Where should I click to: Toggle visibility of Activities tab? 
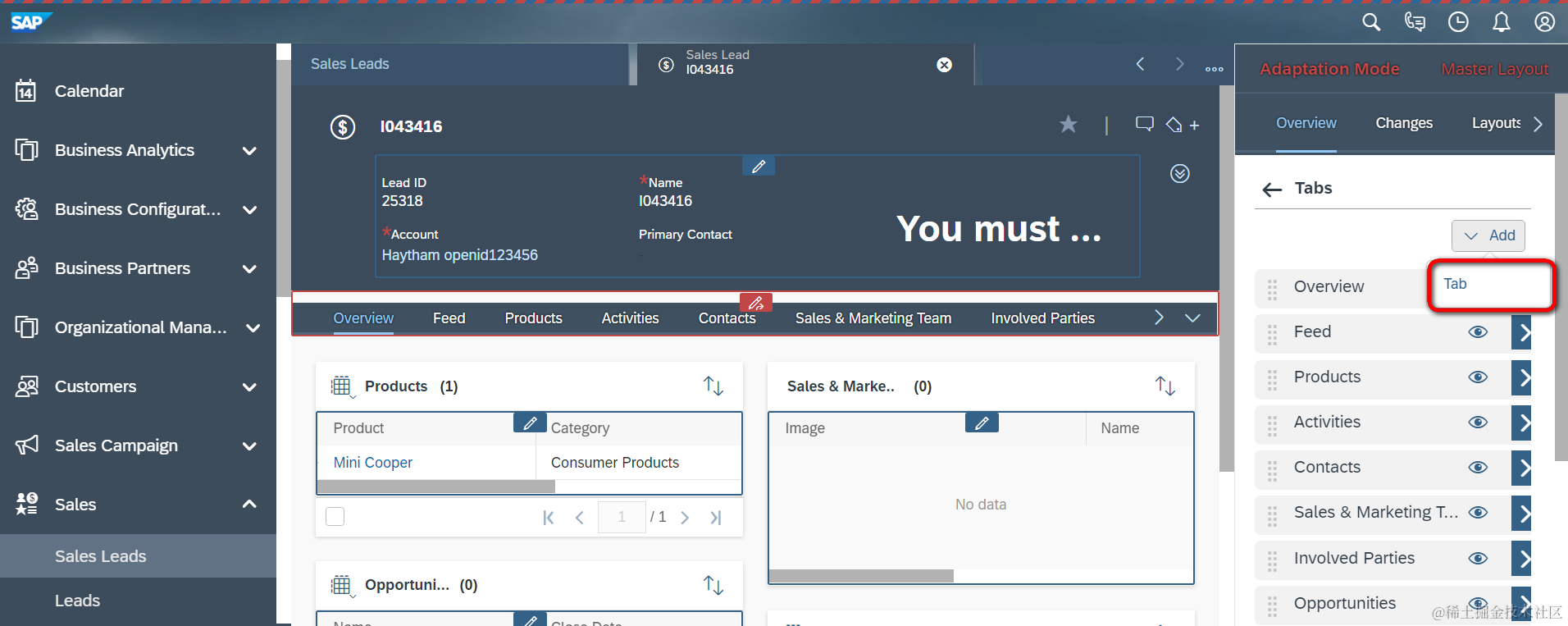[1478, 423]
